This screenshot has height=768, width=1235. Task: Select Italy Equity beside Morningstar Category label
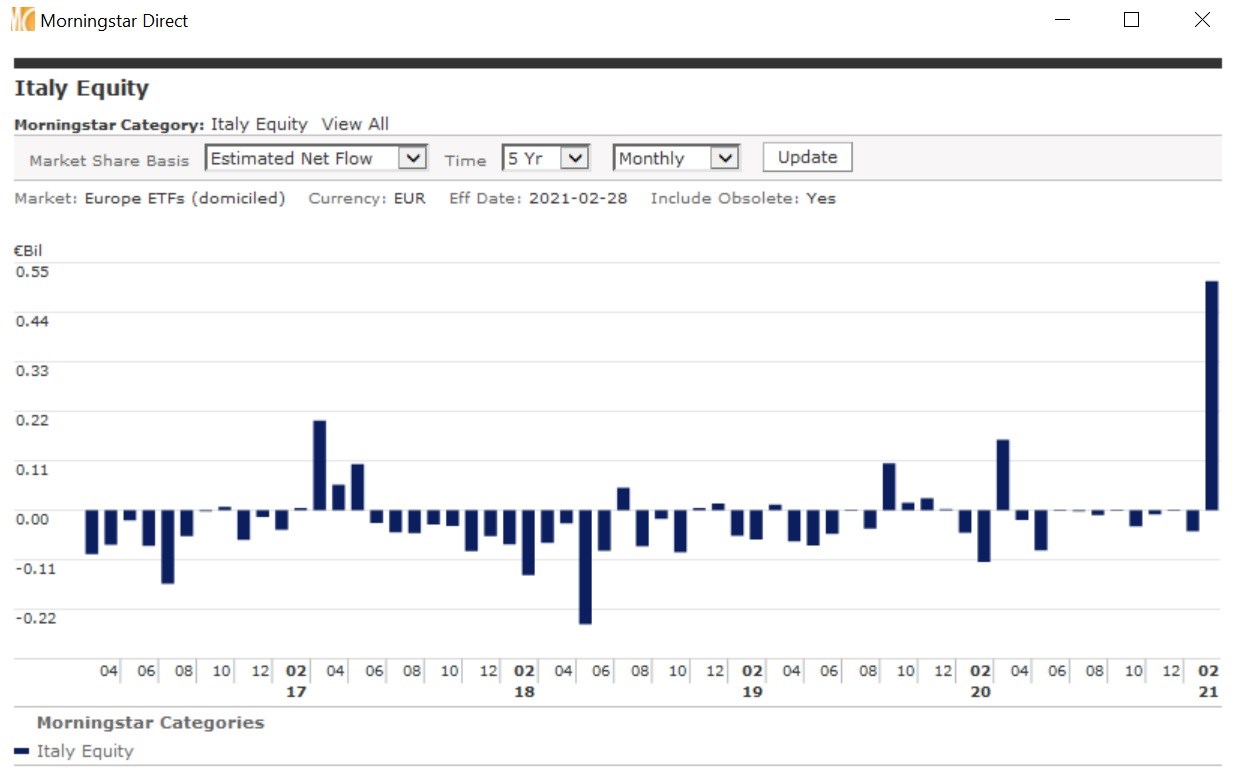click(259, 124)
